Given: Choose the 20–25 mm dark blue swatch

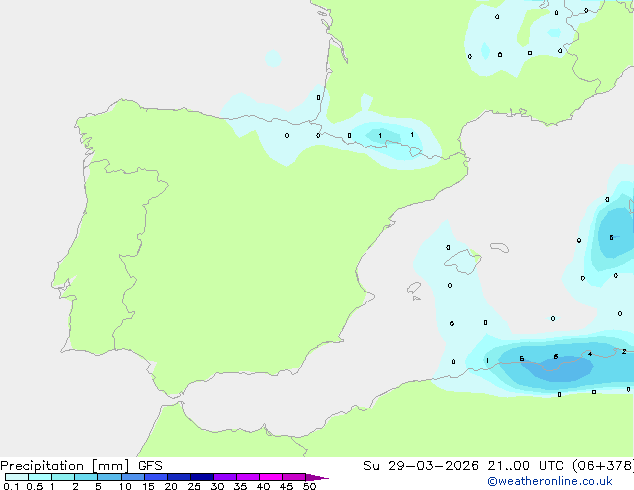Looking at the screenshot, I should point(179,477).
